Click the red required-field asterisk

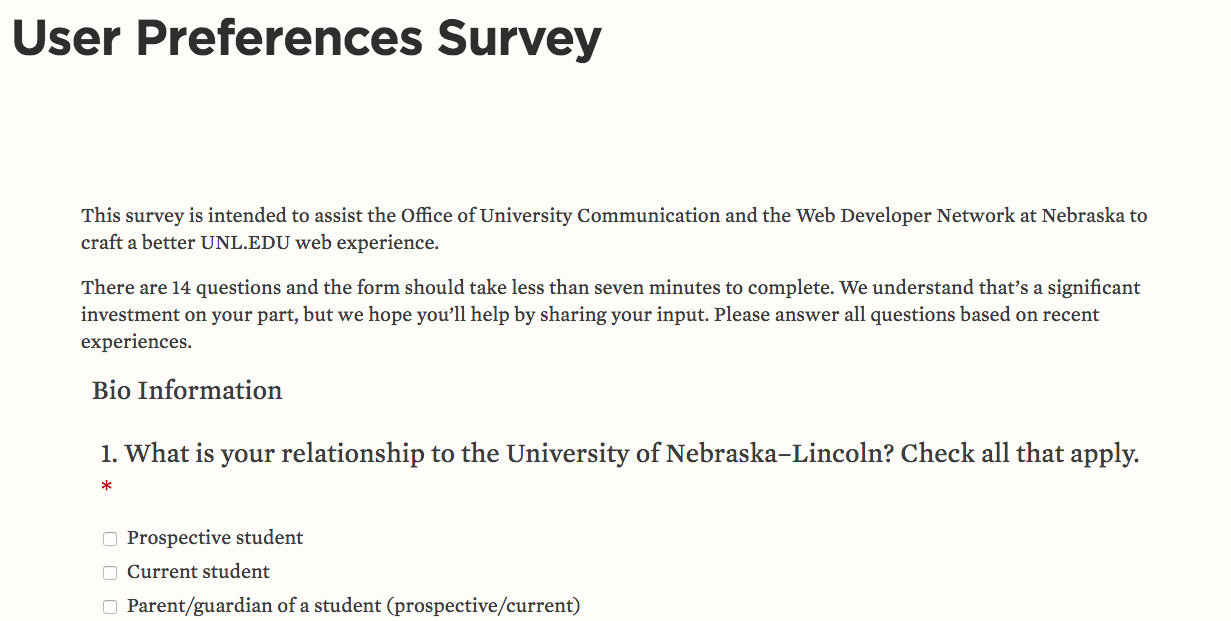pyautogui.click(x=106, y=488)
